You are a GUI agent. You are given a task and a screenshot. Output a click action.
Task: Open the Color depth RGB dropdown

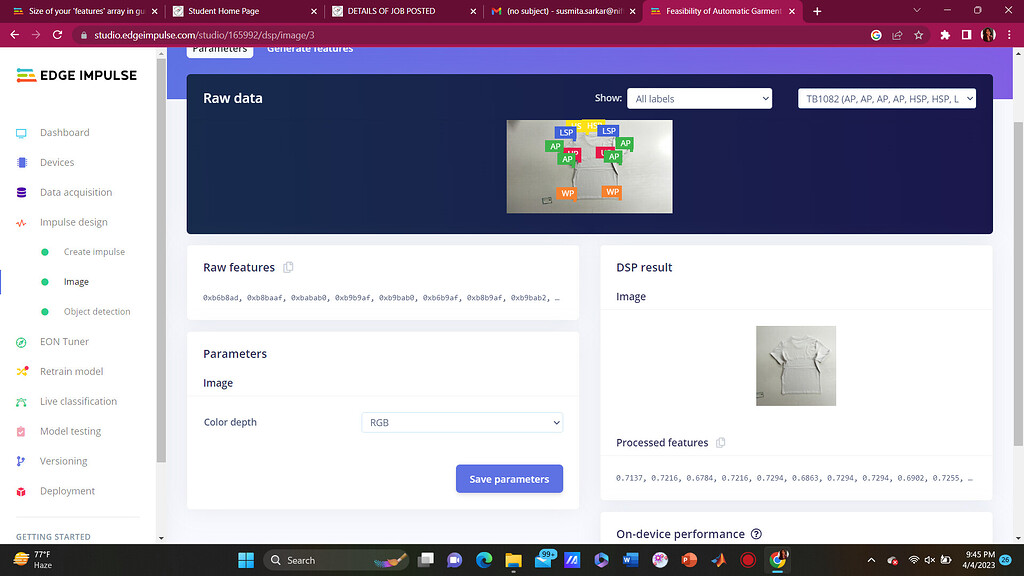[462, 423]
